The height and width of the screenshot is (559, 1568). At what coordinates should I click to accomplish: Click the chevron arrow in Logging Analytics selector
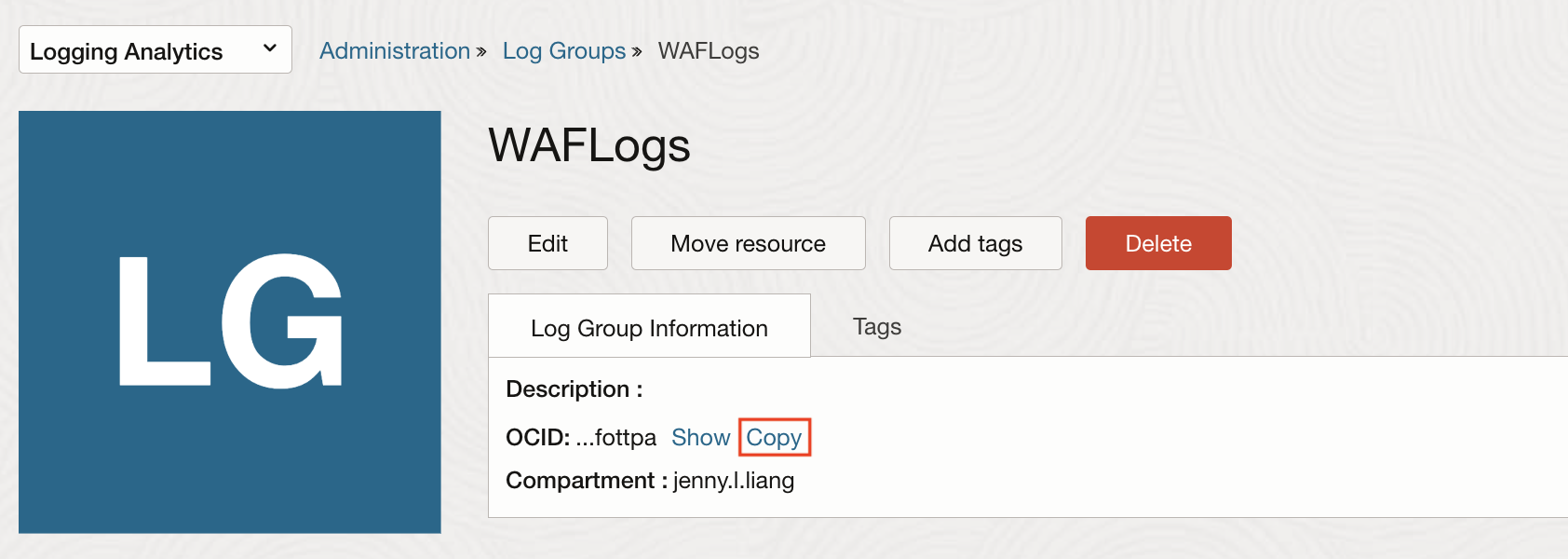[x=270, y=48]
